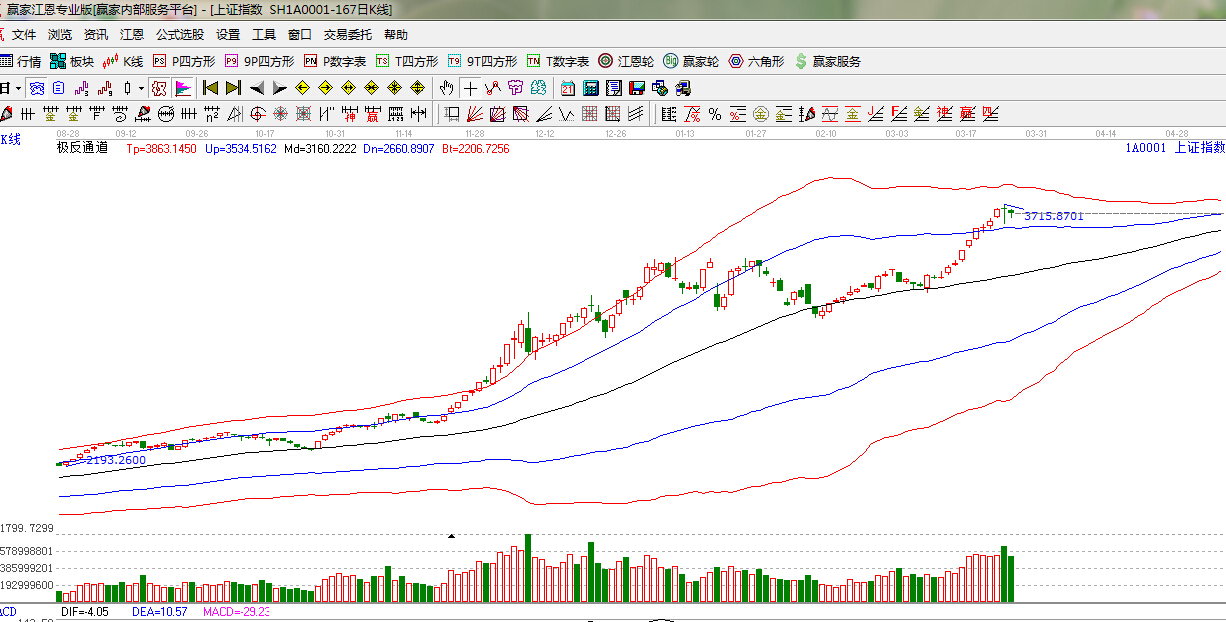The image size is (1226, 622).
Task: Click the 行情 quotes button
Action: pos(21,61)
